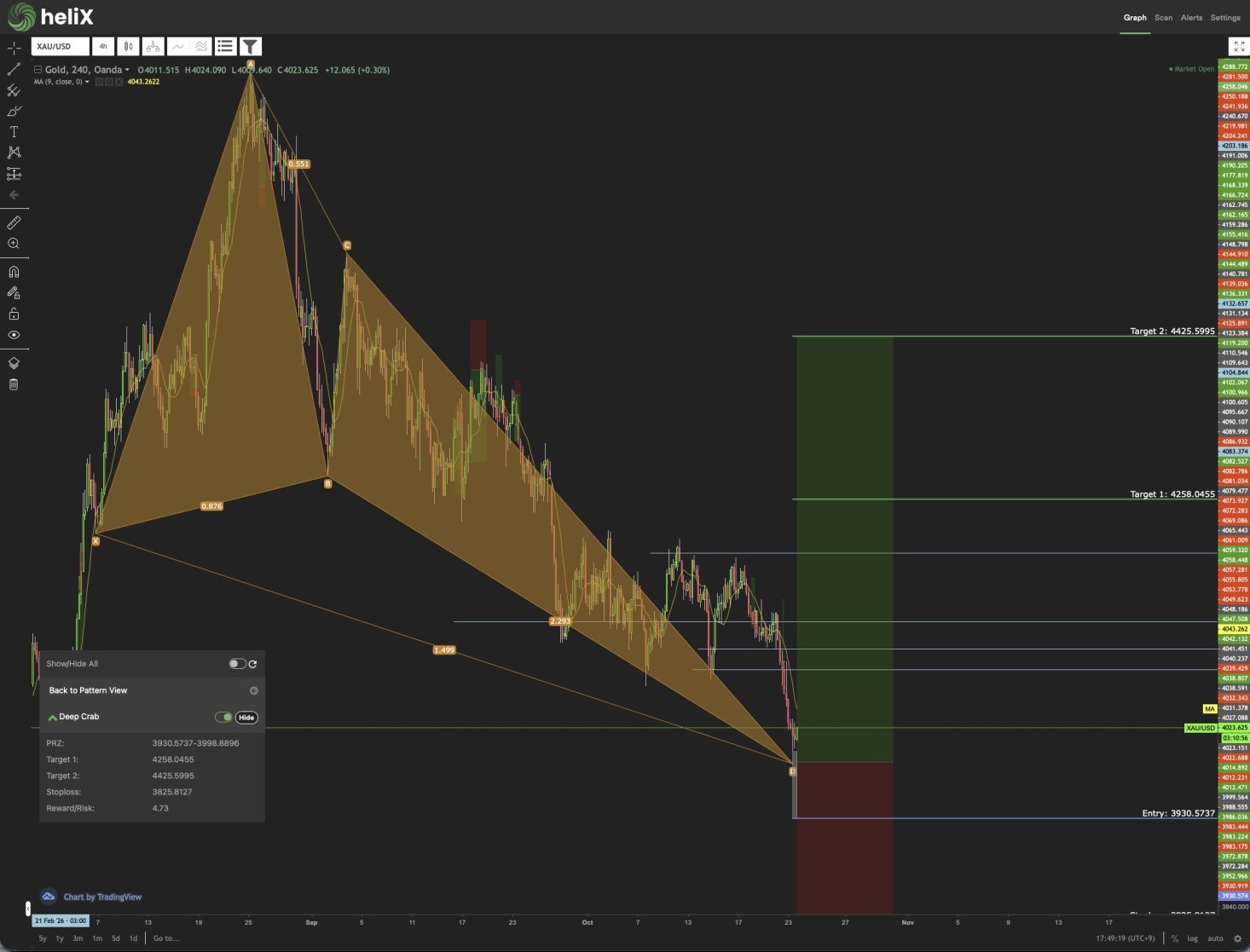Open the candlestick chart style button
The width and height of the screenshot is (1250, 952).
(129, 46)
